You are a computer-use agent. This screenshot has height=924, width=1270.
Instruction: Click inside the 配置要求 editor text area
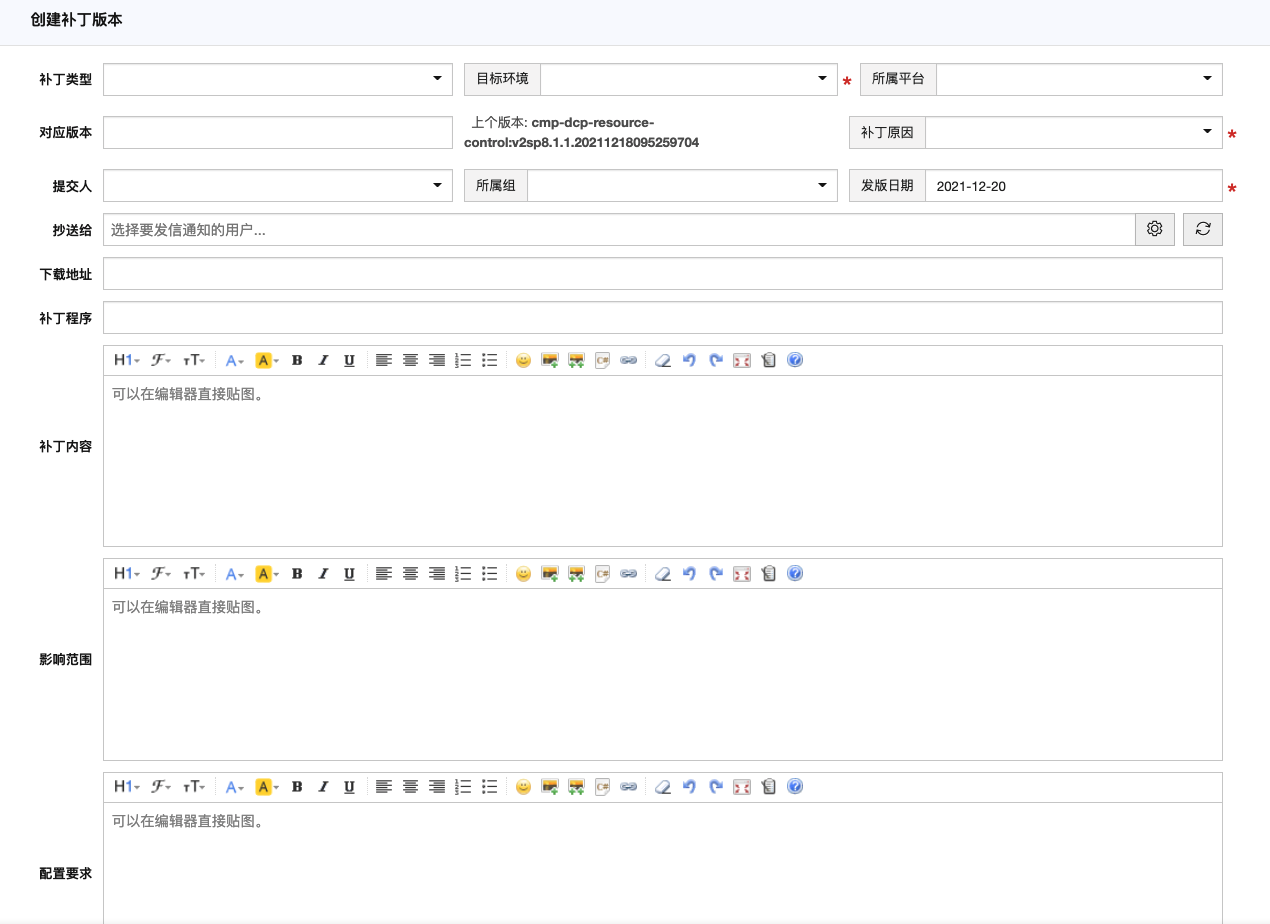(663, 863)
